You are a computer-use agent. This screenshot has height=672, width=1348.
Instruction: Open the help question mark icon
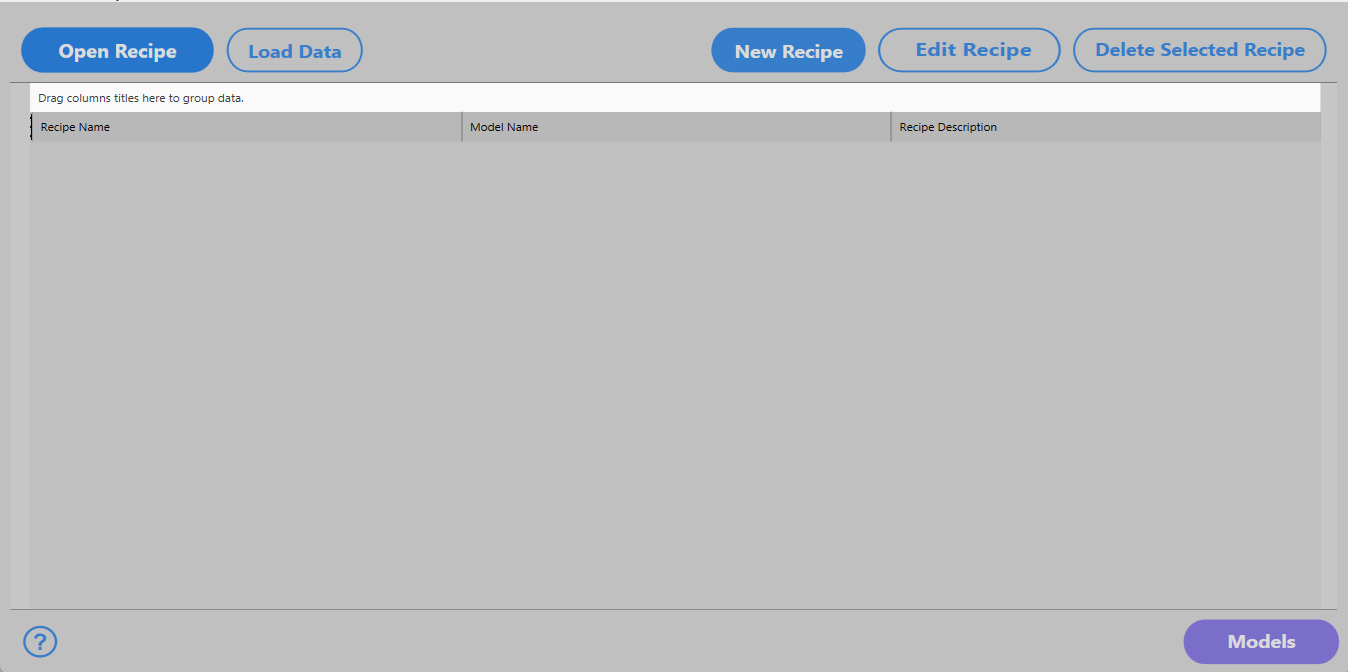point(40,641)
